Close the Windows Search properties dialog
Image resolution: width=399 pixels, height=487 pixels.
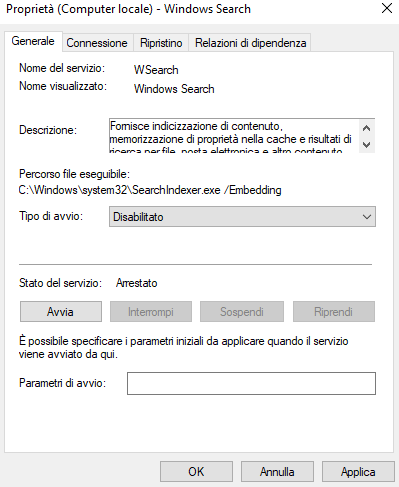click(387, 9)
